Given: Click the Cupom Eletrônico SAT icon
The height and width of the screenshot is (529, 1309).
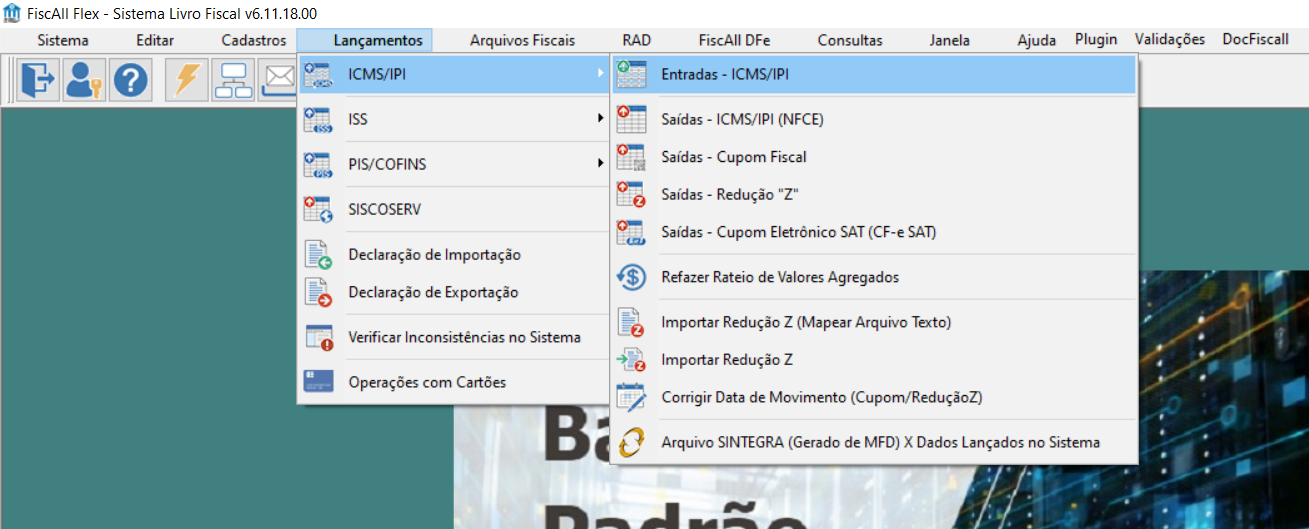Looking at the screenshot, I should coord(632,232).
